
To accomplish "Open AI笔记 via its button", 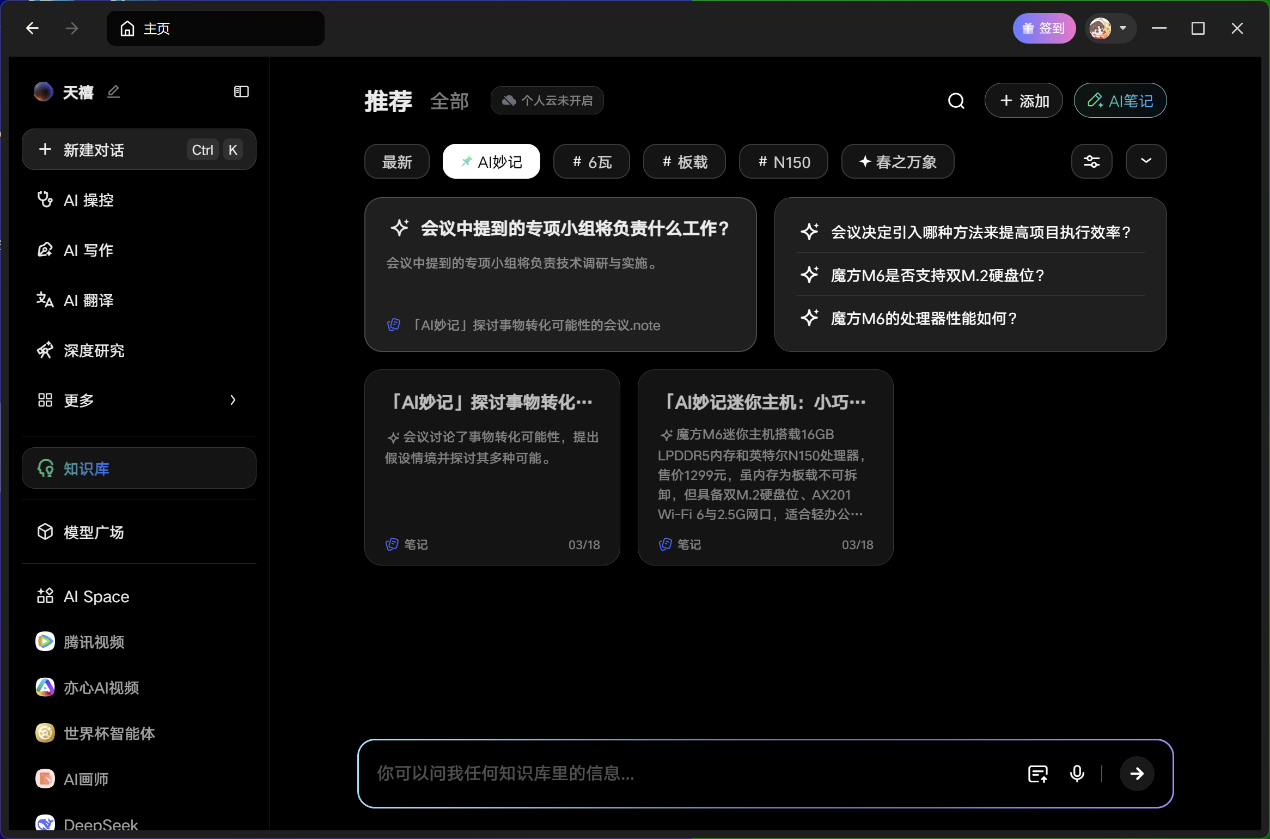I will pos(1120,100).
